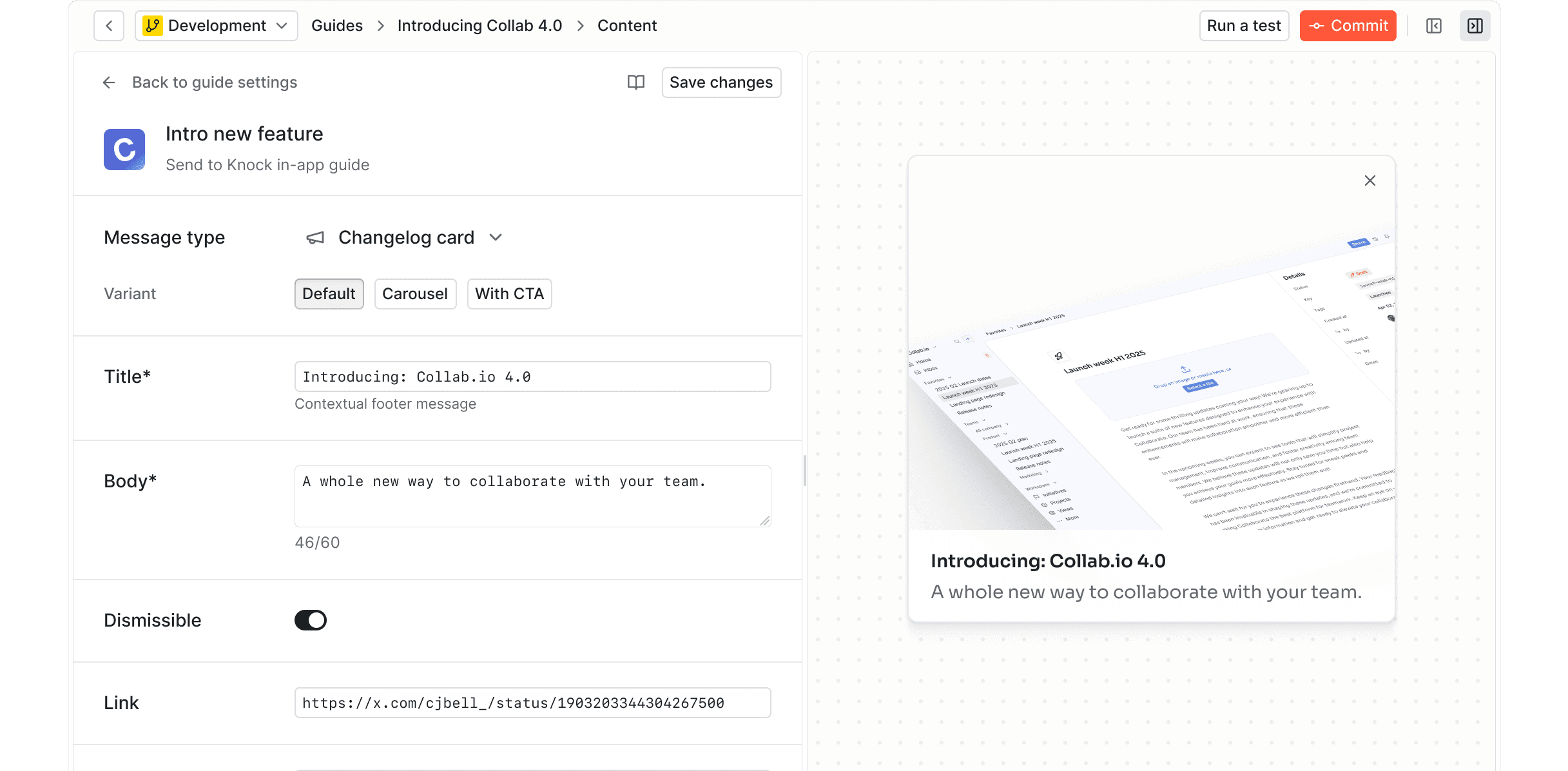
Task: Click preview text 'A whole new way to collaborate'
Action: [x=1146, y=592]
